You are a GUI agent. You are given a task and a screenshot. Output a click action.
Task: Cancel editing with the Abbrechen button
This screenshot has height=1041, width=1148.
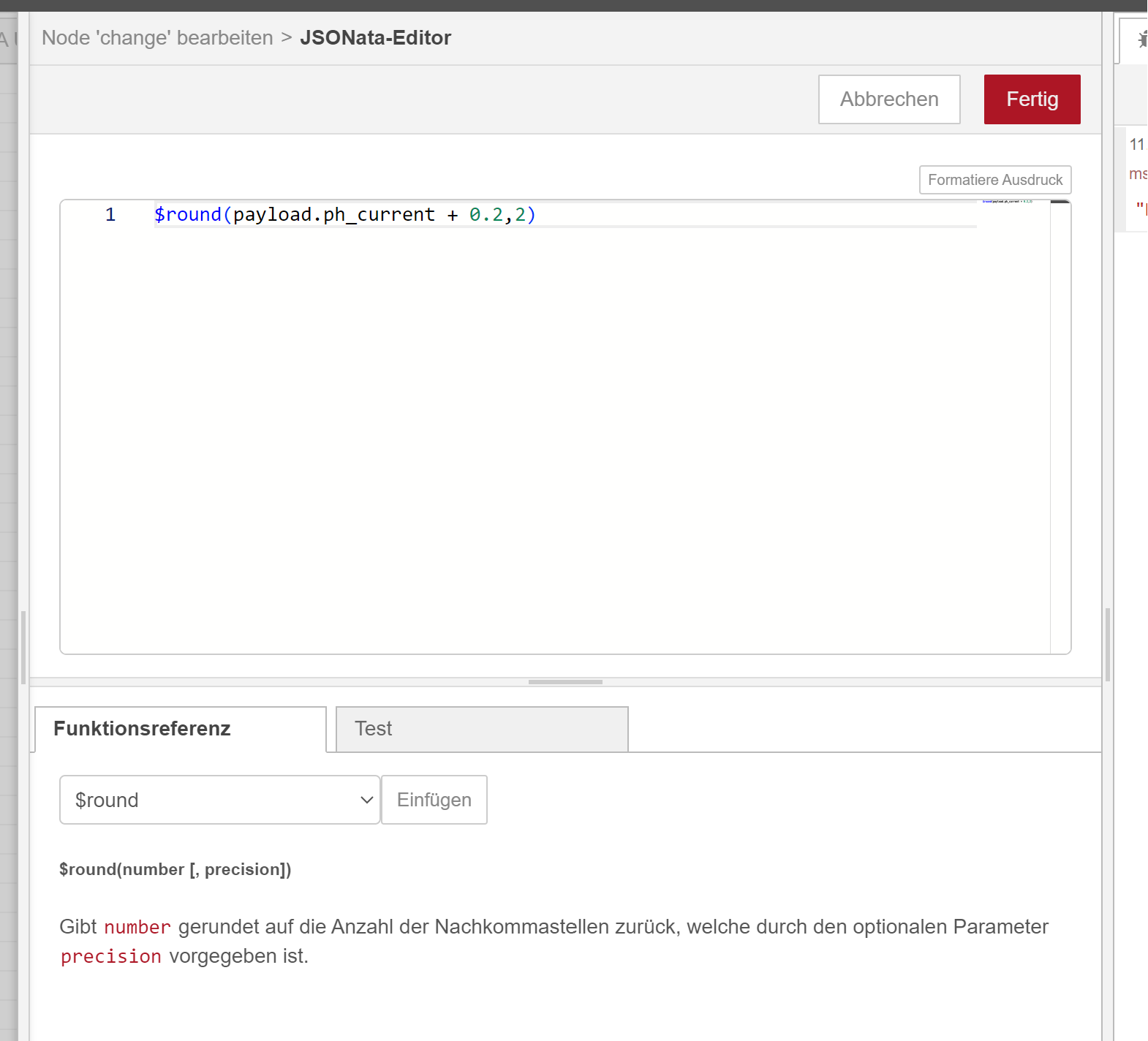point(888,99)
